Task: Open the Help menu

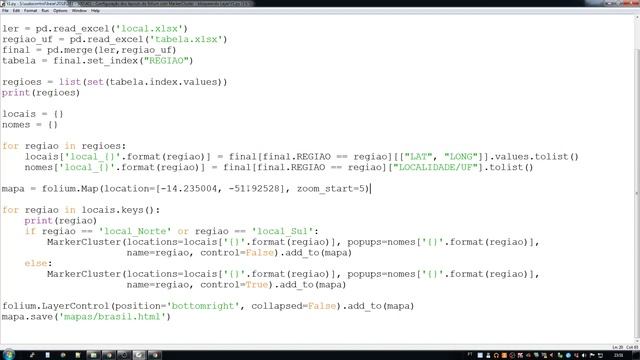Action: (95, 11)
